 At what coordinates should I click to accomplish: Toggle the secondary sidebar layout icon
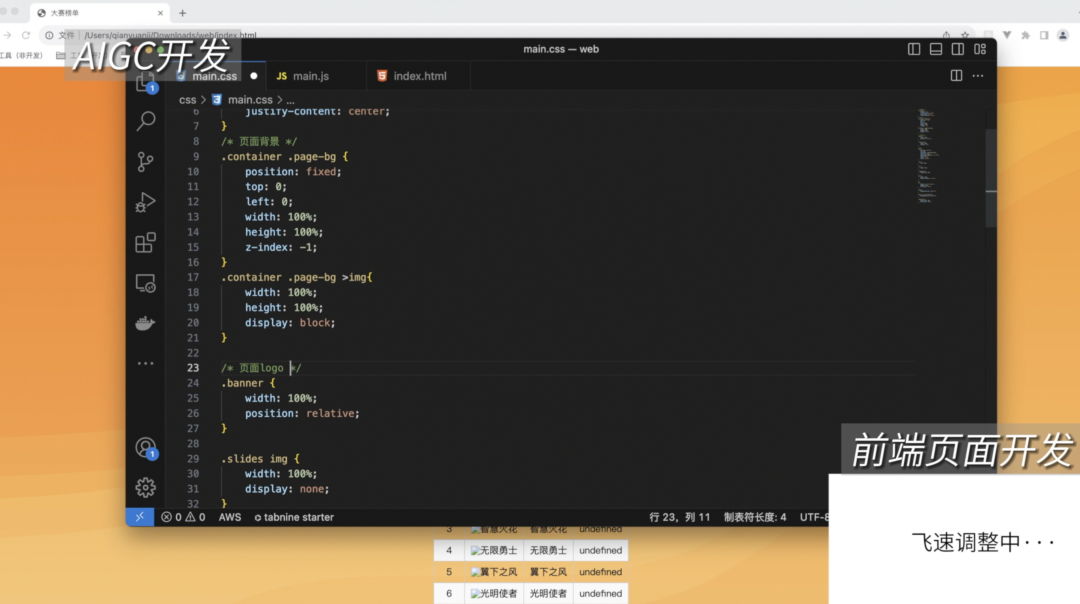pyautogui.click(x=958, y=49)
